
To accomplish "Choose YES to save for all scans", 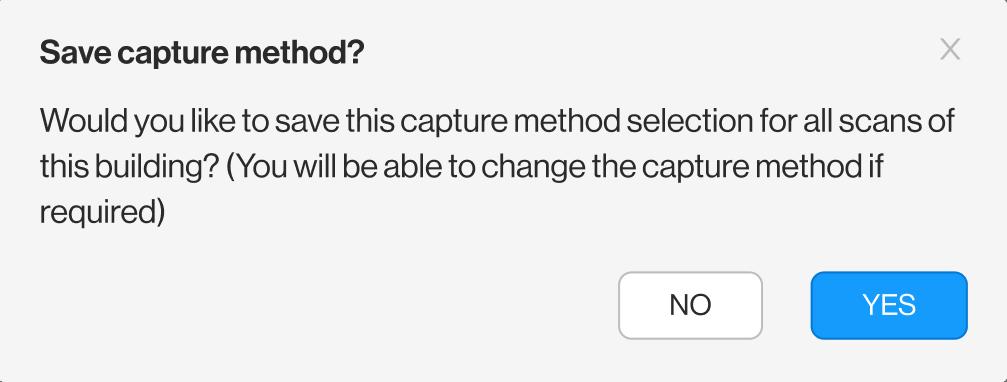I will tap(889, 305).
